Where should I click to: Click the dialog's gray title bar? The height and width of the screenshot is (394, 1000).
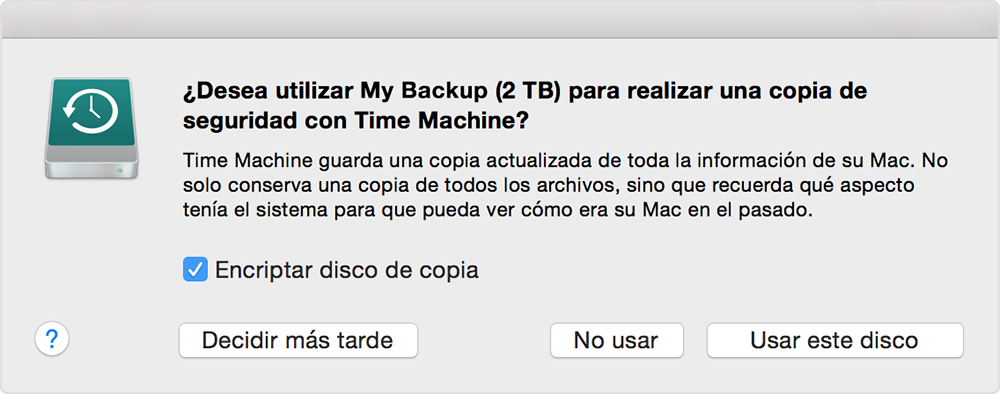[500, 19]
